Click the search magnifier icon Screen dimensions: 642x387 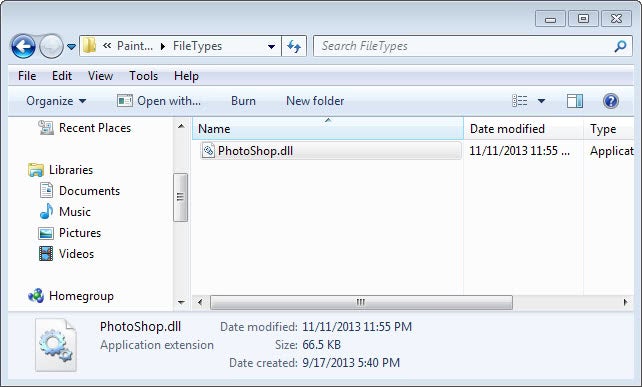click(x=621, y=46)
